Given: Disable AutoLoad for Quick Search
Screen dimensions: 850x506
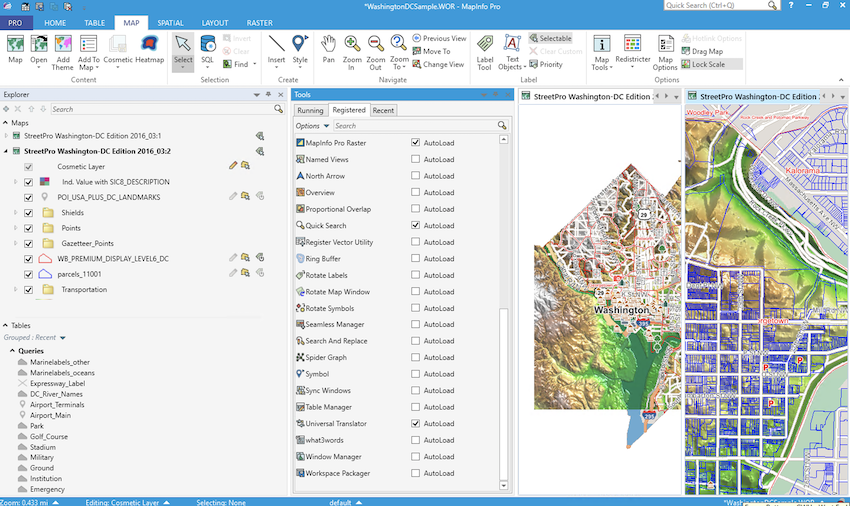Looking at the screenshot, I should (x=415, y=225).
